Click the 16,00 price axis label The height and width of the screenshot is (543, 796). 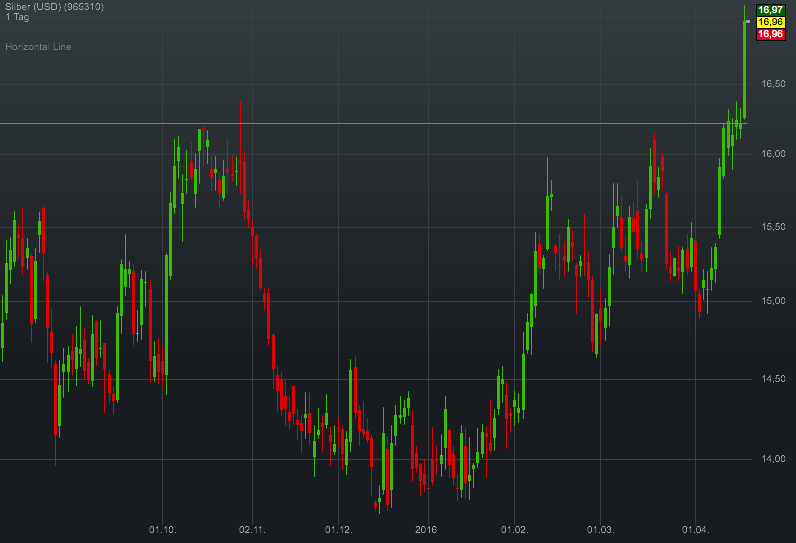pos(773,154)
